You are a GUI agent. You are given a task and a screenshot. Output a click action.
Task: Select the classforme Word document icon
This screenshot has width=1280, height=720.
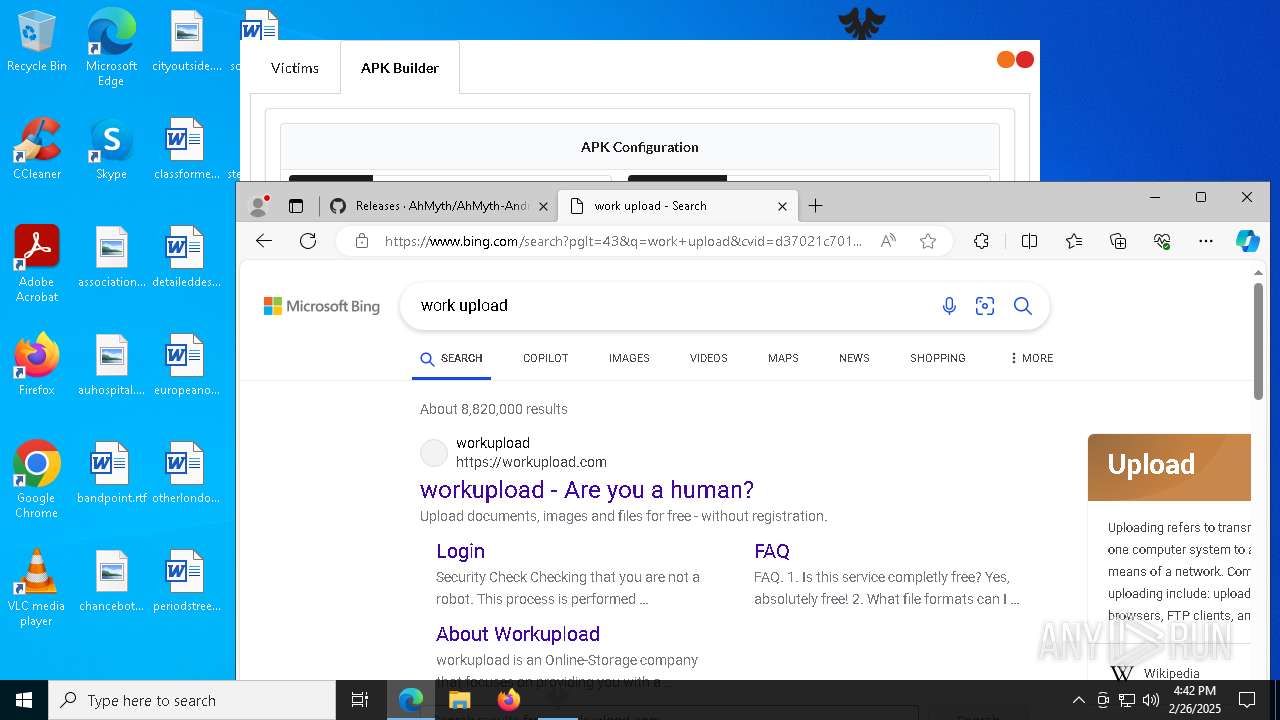(186, 149)
